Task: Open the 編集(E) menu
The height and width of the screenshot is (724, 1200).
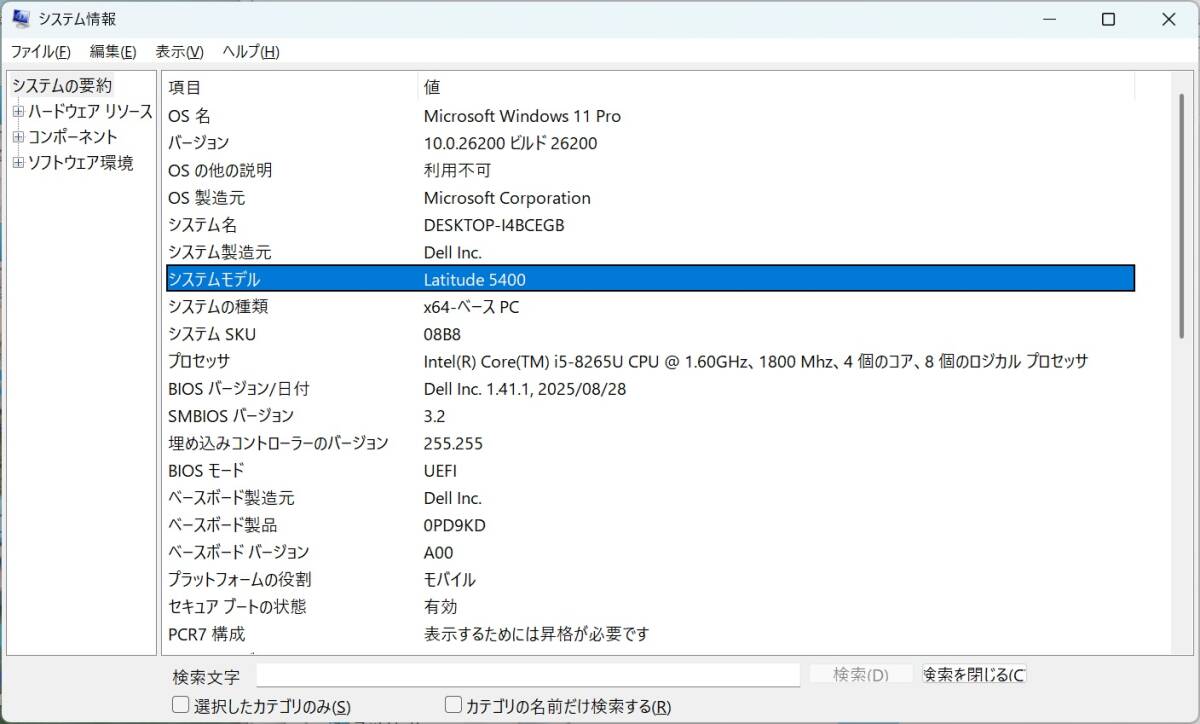Action: click(113, 52)
